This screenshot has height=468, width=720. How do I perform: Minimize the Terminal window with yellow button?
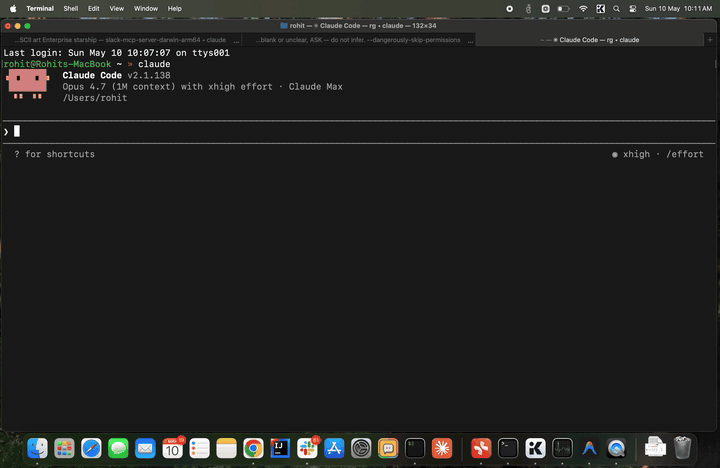coord(17,26)
